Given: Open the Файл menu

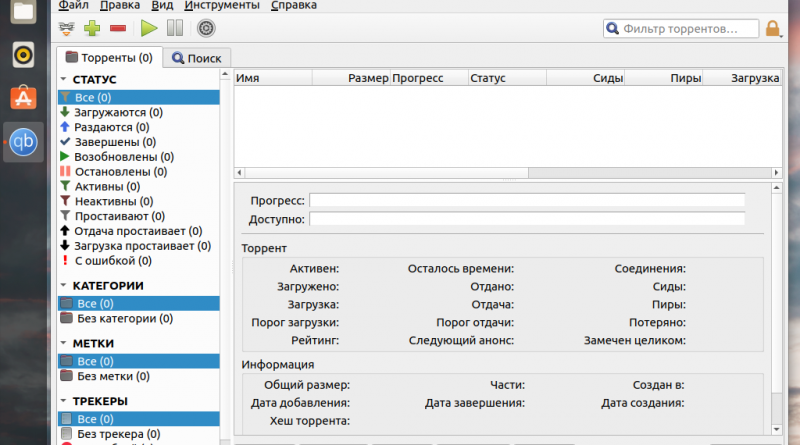Looking at the screenshot, I should 73,5.
